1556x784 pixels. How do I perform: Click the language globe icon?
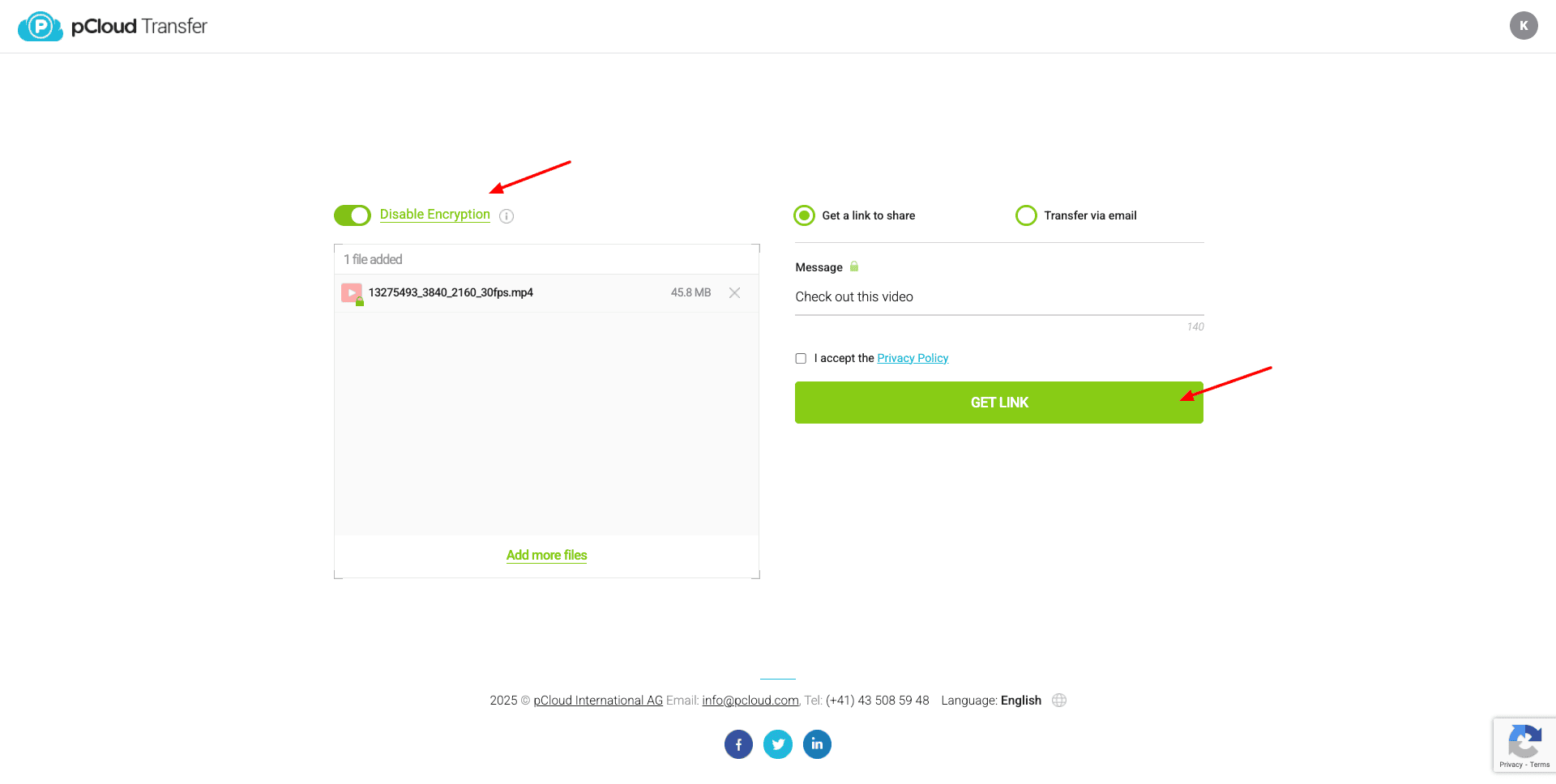(1059, 701)
